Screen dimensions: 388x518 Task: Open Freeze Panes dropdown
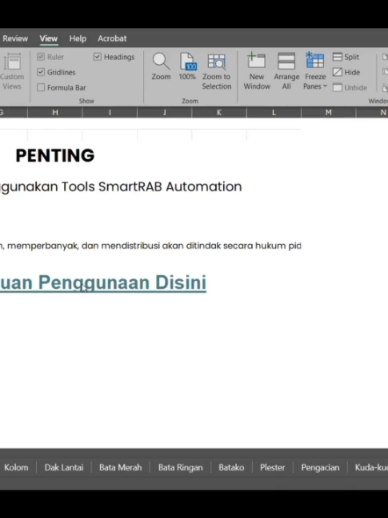[315, 71]
